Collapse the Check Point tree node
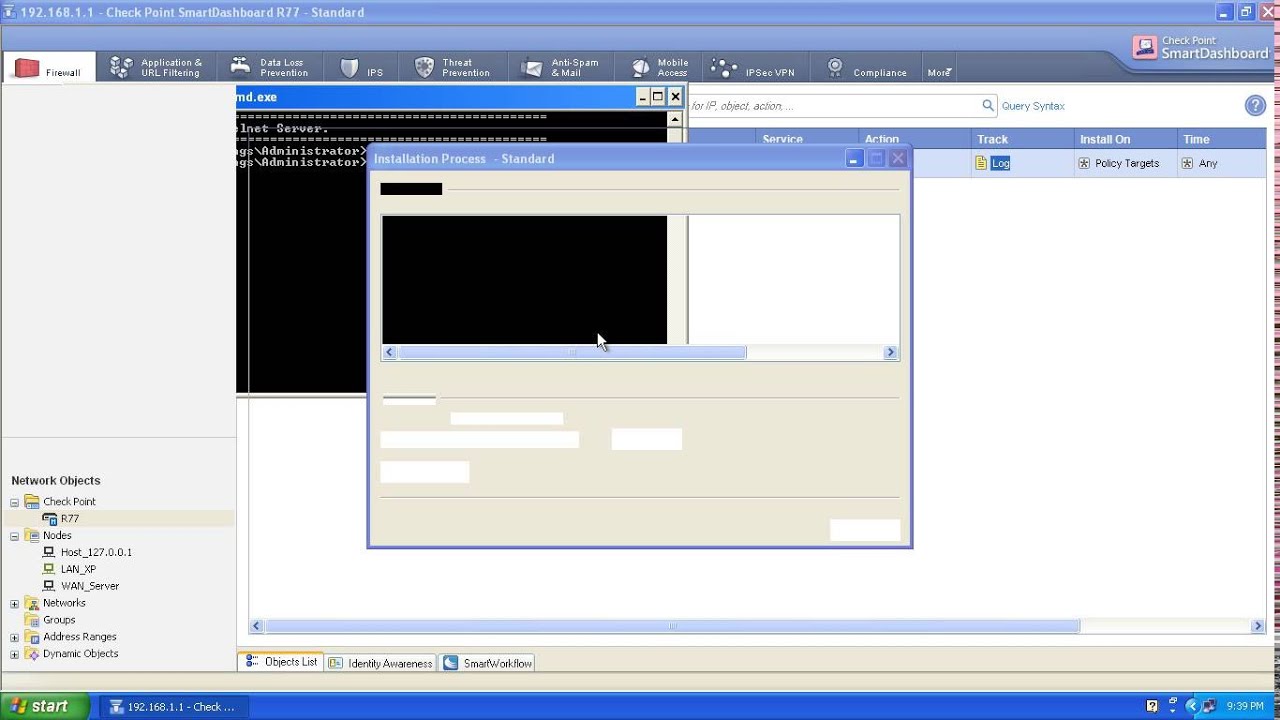Viewport: 1280px width, 720px height. click(14, 502)
